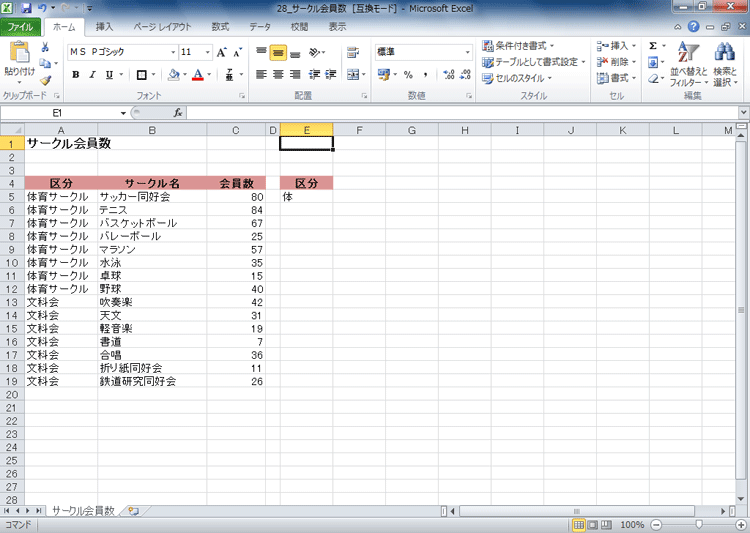Click the Cut scissors icon
750x533 pixels.
point(45,47)
